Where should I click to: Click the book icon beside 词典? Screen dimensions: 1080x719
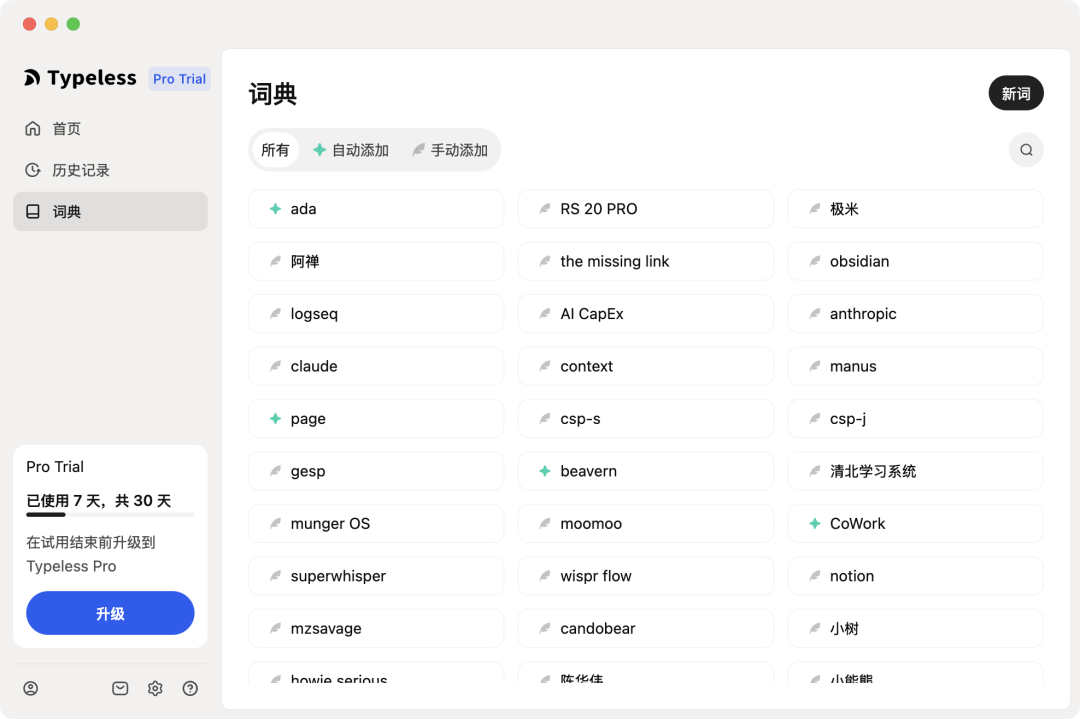(33, 211)
